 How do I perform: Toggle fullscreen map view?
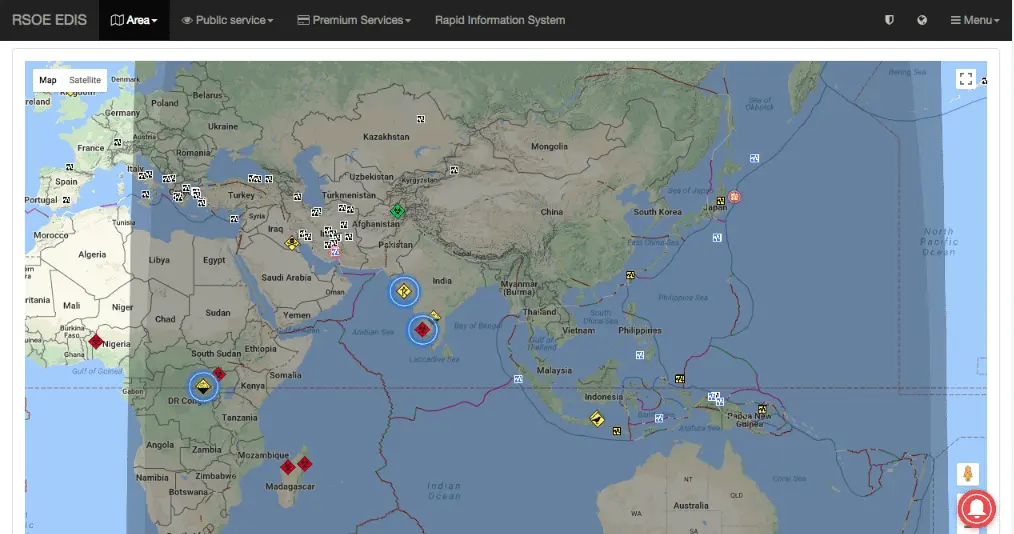point(965,79)
